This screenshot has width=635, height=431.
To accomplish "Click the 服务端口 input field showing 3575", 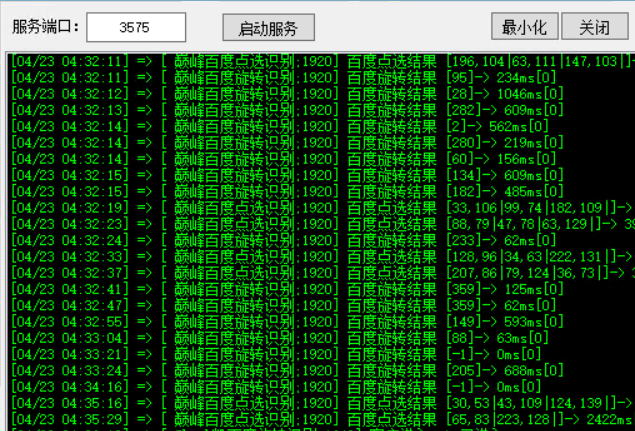I will [x=136, y=27].
